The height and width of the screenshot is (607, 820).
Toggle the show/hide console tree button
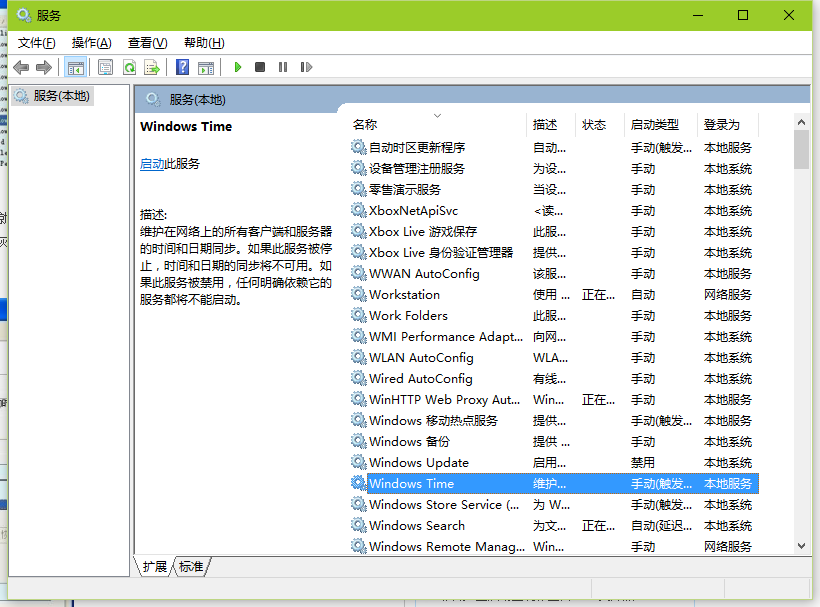(76, 67)
